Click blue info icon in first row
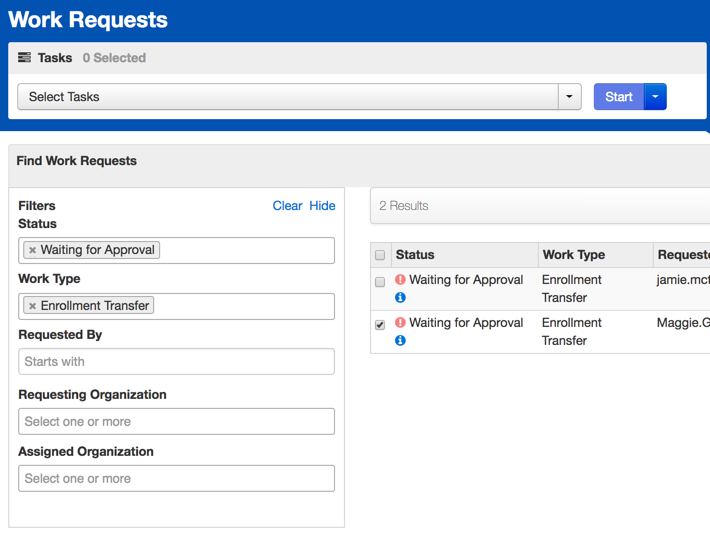This screenshot has width=710, height=540. pyautogui.click(x=400, y=298)
